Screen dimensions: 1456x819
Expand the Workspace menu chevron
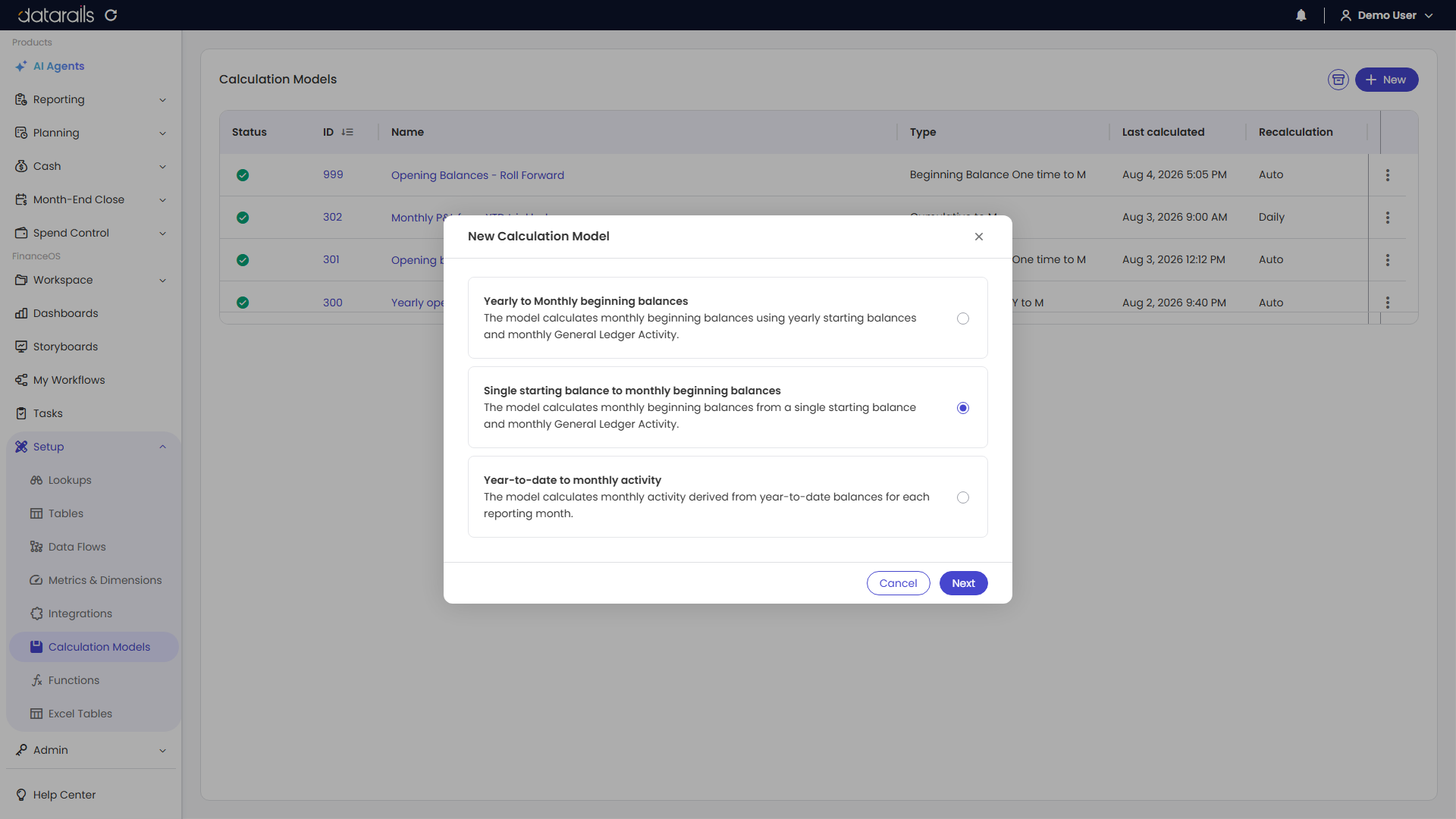[162, 281]
